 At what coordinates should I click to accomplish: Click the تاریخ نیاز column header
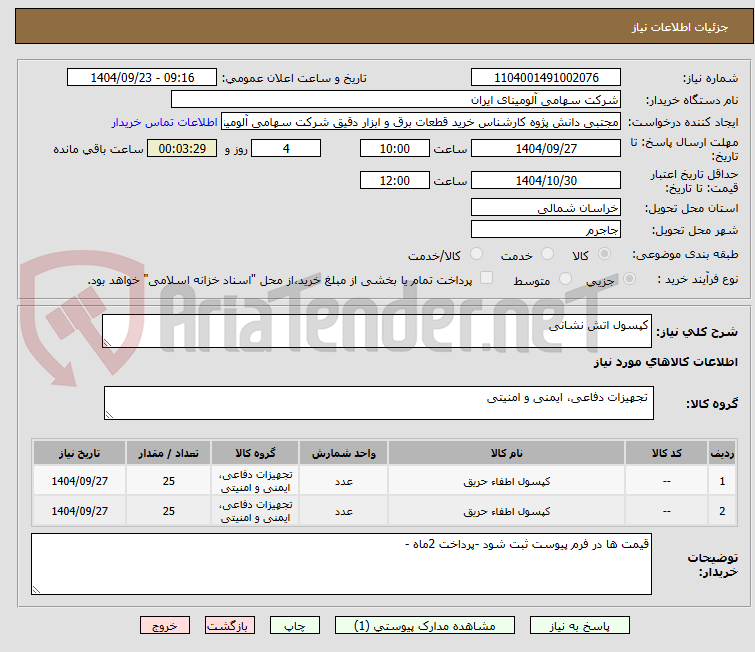pyautogui.click(x=79, y=453)
